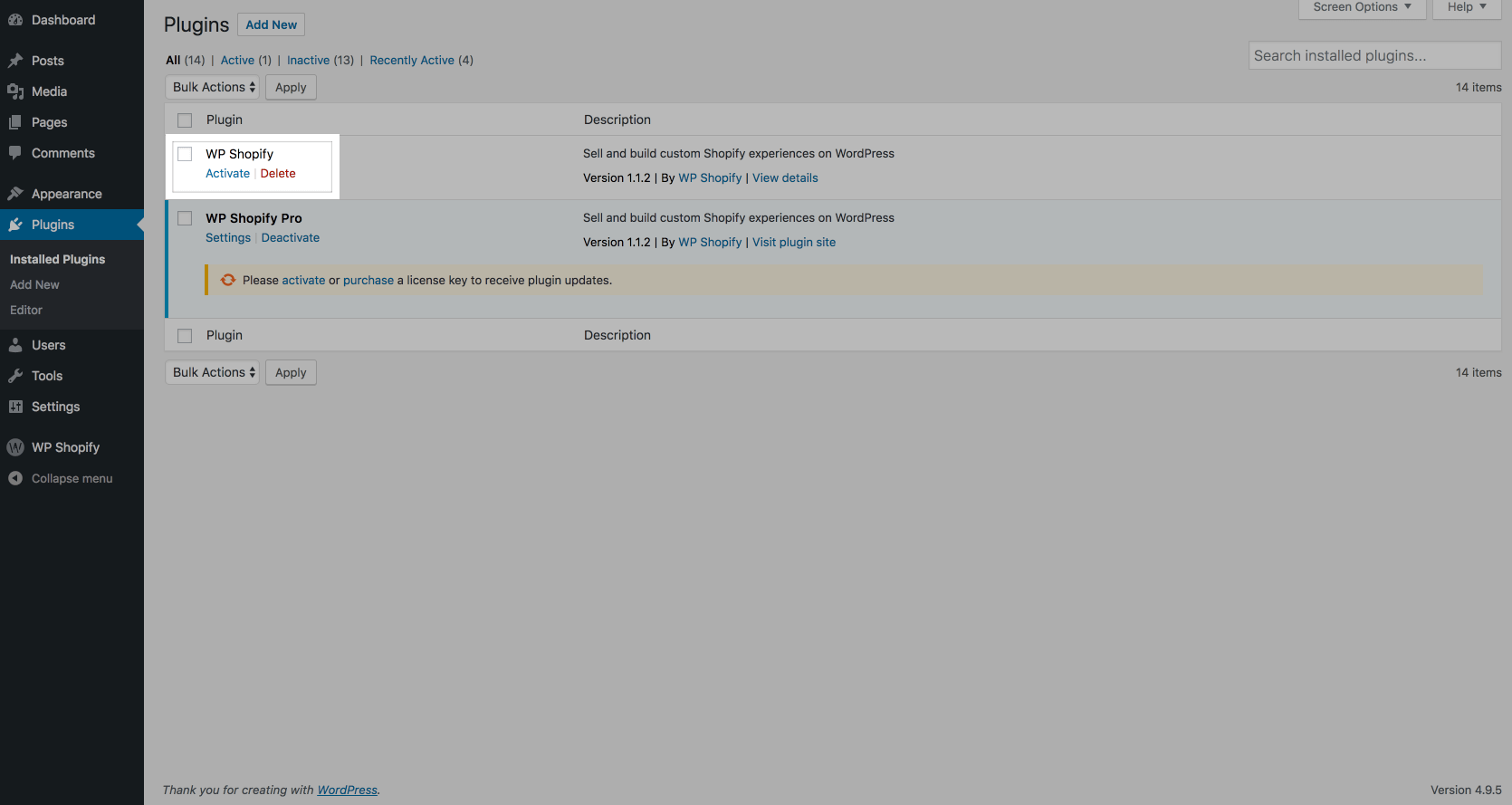Click the activate link in license notice

click(303, 280)
